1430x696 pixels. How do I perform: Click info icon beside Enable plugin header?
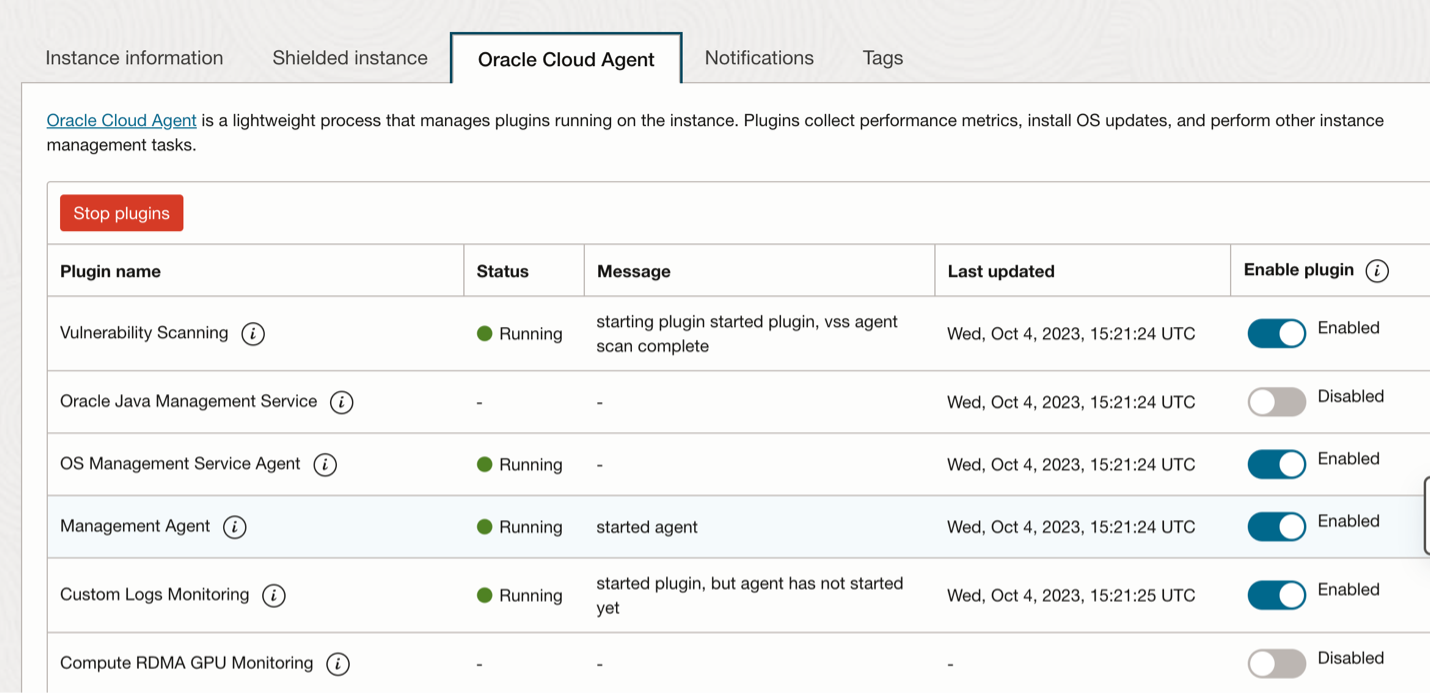coord(1377,271)
